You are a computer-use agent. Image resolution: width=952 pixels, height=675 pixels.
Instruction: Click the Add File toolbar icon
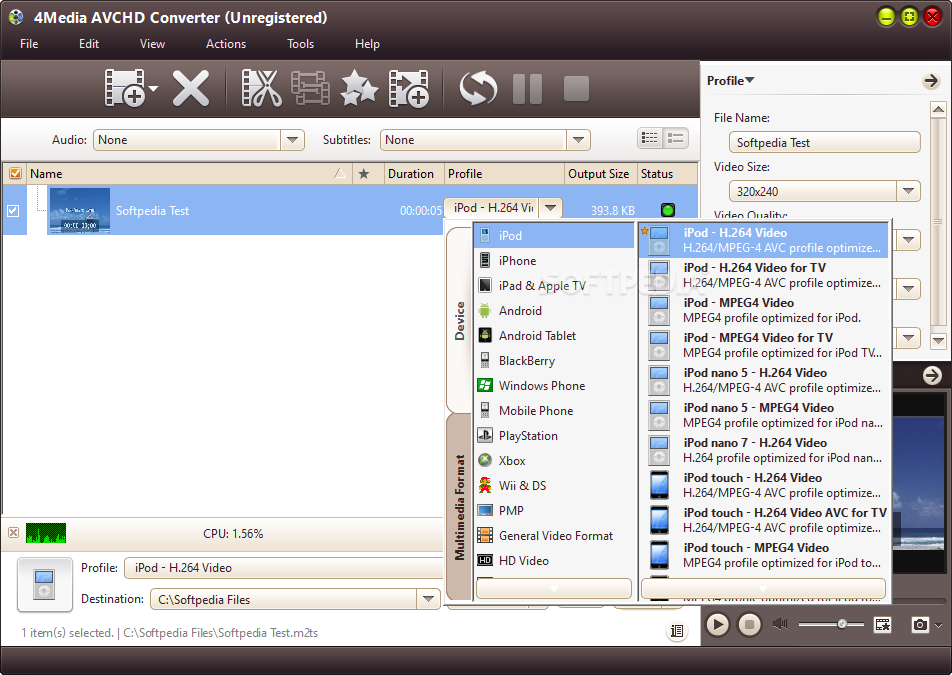pos(125,88)
